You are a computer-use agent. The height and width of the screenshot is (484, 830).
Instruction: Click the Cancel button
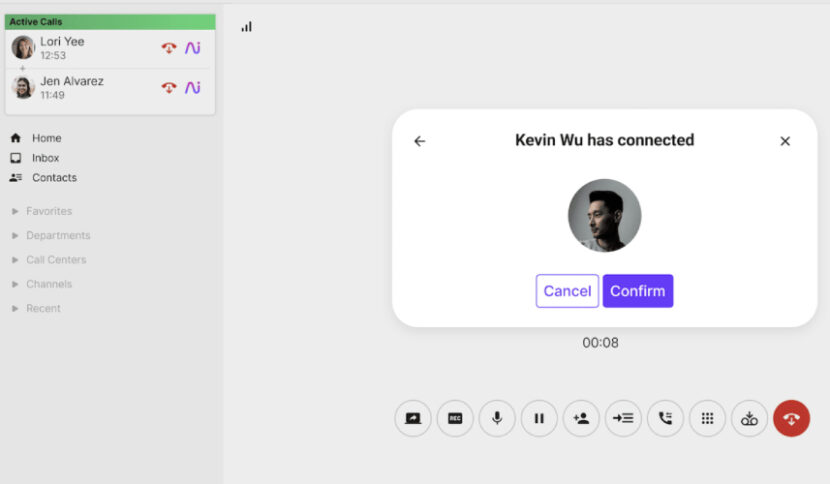pos(567,291)
